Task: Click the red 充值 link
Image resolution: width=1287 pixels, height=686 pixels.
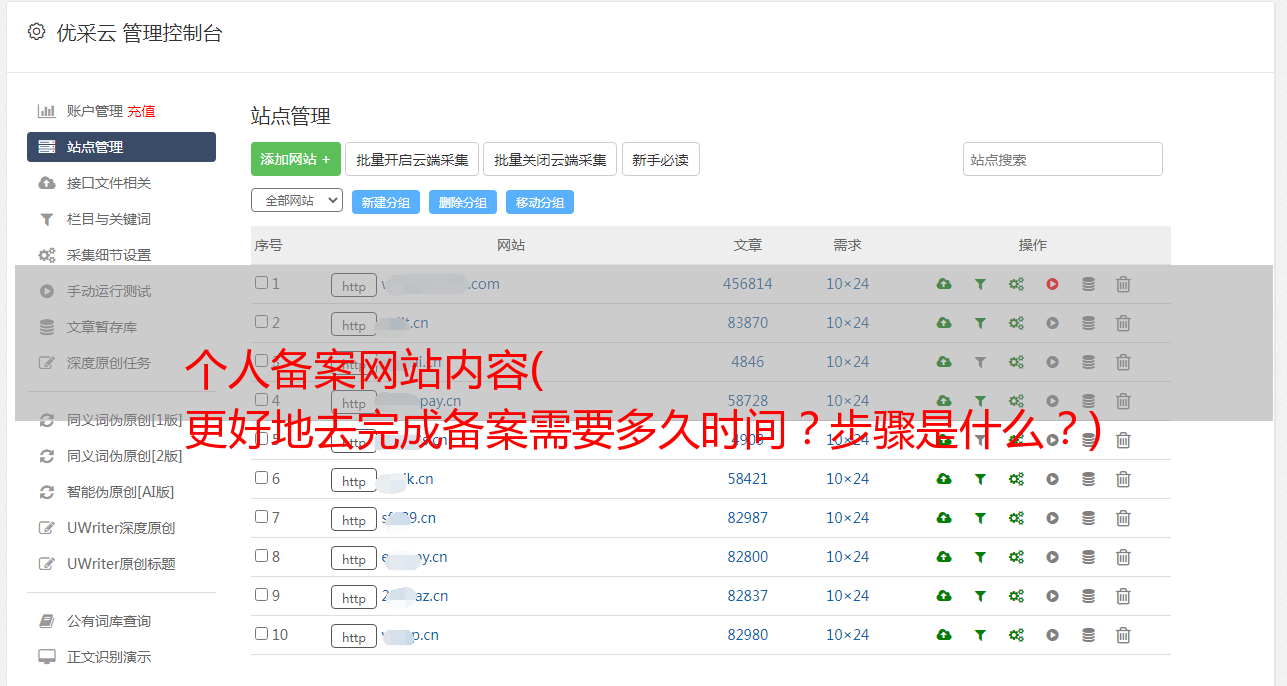Action: point(141,111)
